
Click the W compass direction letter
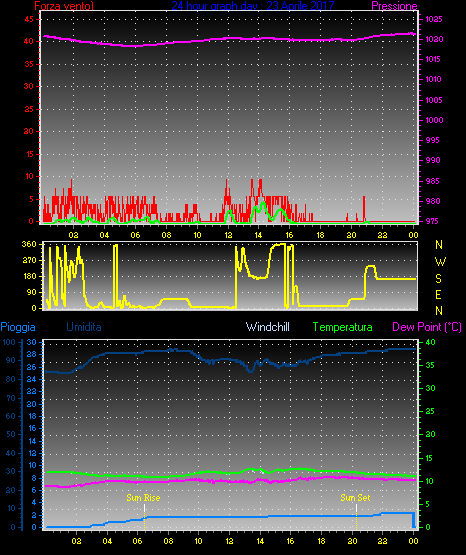440,262
